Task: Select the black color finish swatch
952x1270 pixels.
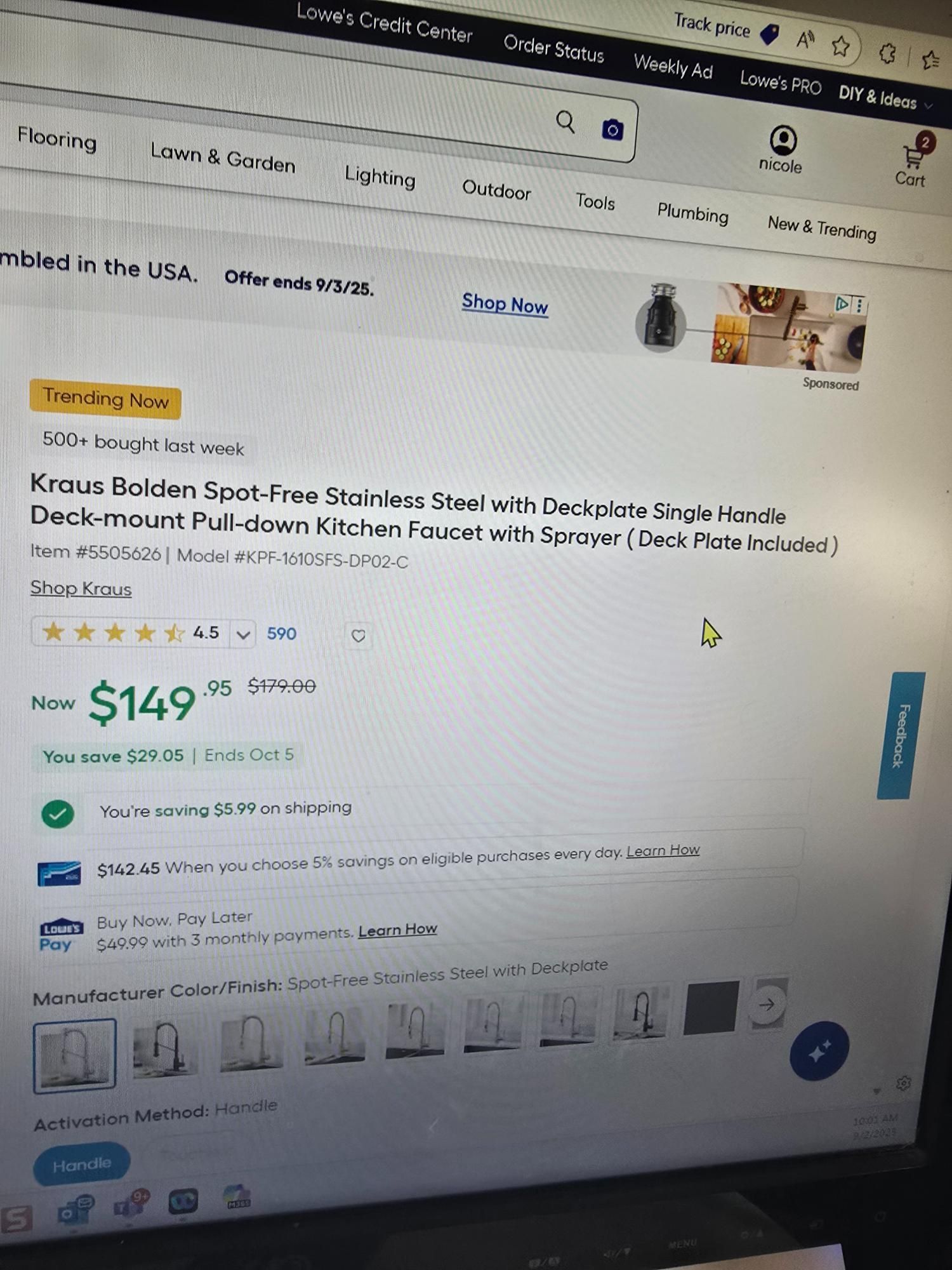Action: 711,1007
